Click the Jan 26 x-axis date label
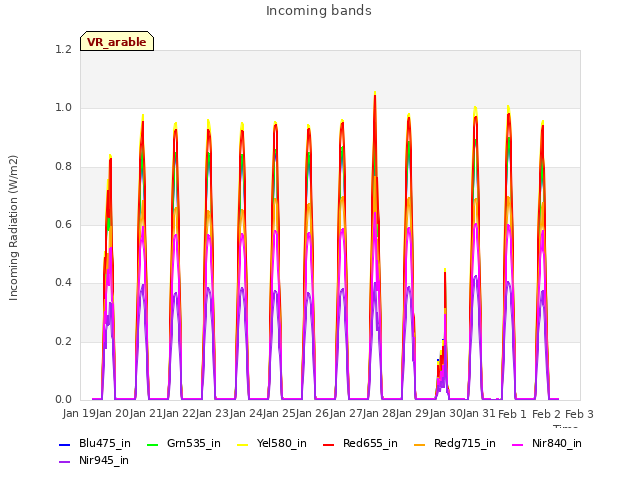The height and width of the screenshot is (480, 640). [313, 413]
